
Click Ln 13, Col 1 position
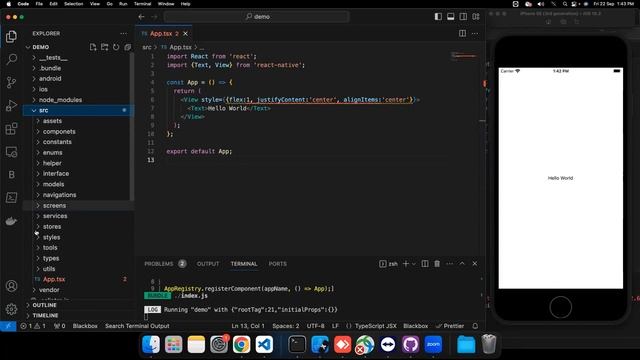[x=248, y=326]
